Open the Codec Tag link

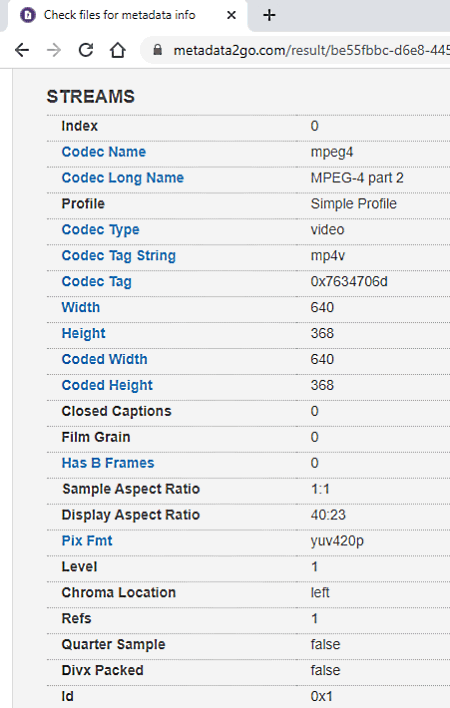point(97,282)
